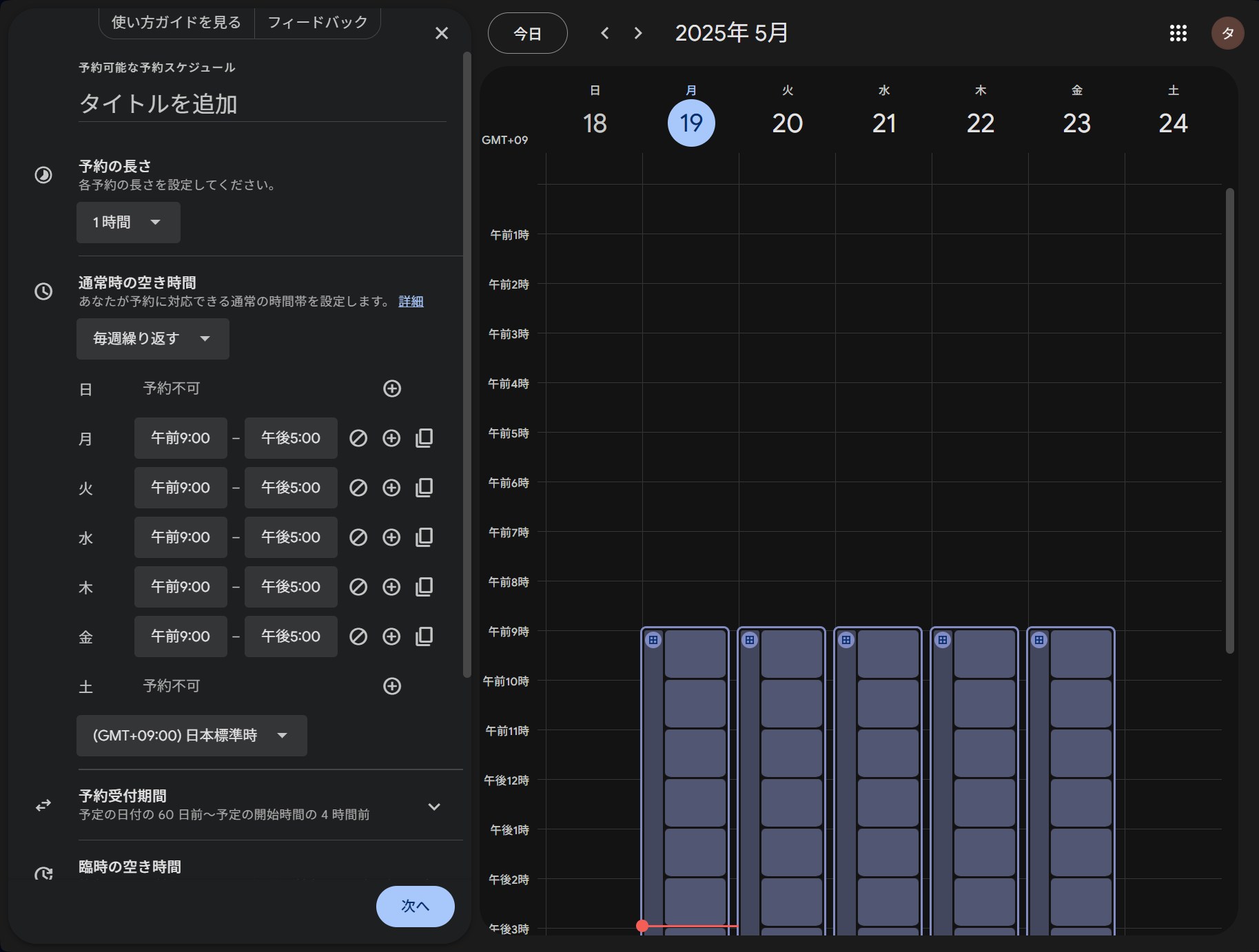Select day 20 in calendar header
Viewport: 1259px width, 952px height.
point(788,123)
